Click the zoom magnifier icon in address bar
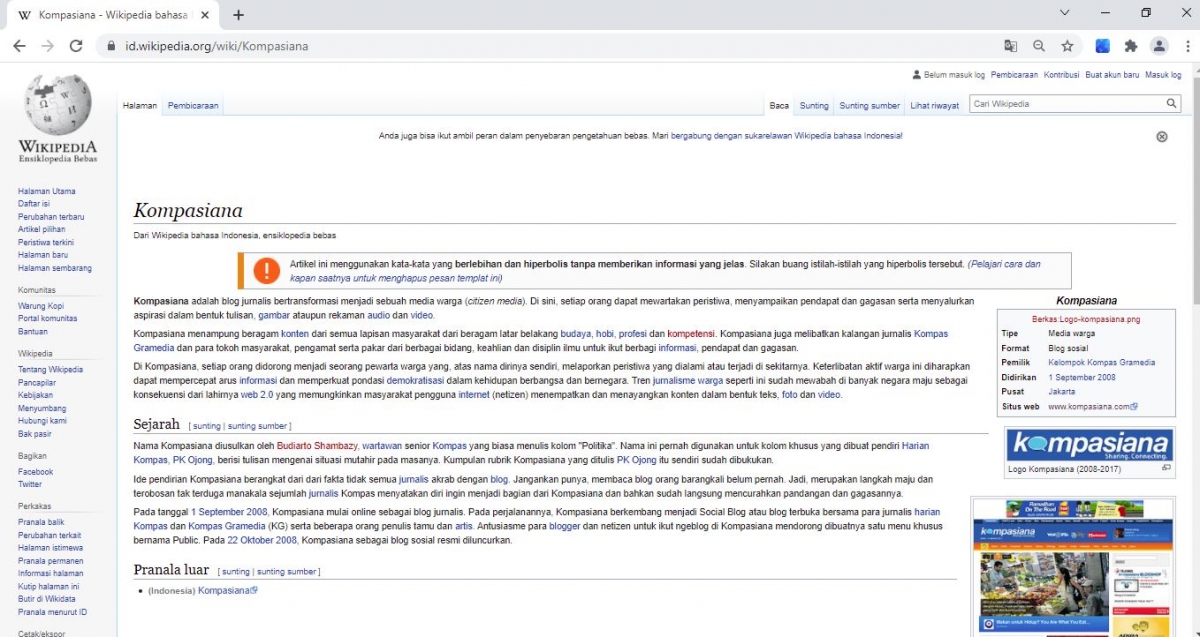The width and height of the screenshot is (1200, 637). point(1039,46)
